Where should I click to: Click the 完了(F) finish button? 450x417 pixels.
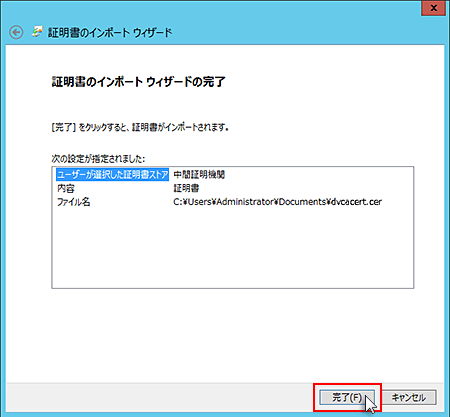tap(347, 397)
